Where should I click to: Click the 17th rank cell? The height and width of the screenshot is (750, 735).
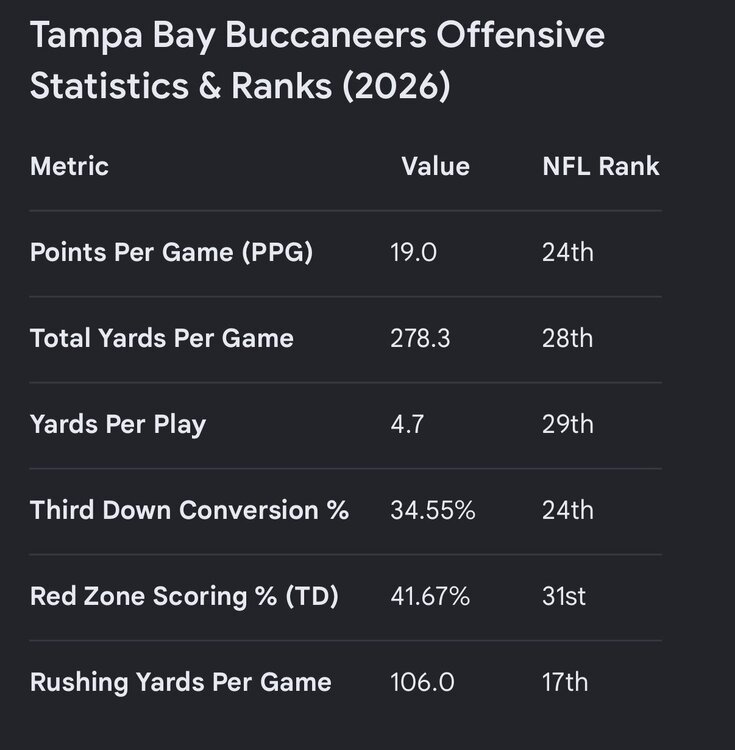[565, 682]
